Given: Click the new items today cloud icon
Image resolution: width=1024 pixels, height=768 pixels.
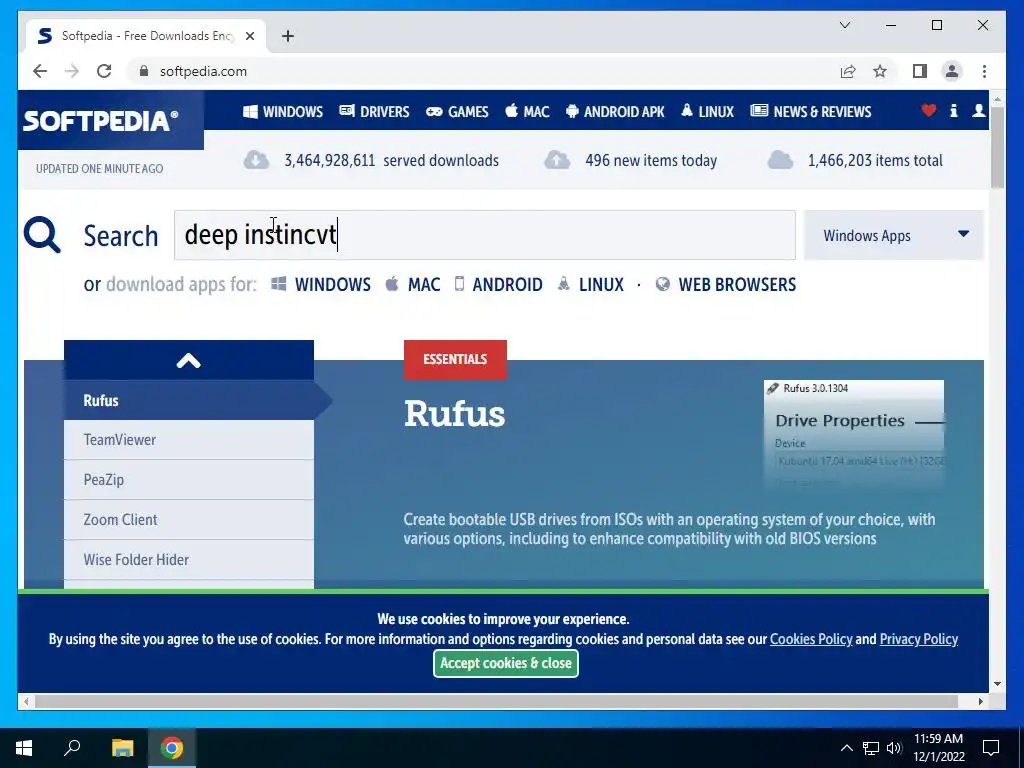Looking at the screenshot, I should click(557, 160).
